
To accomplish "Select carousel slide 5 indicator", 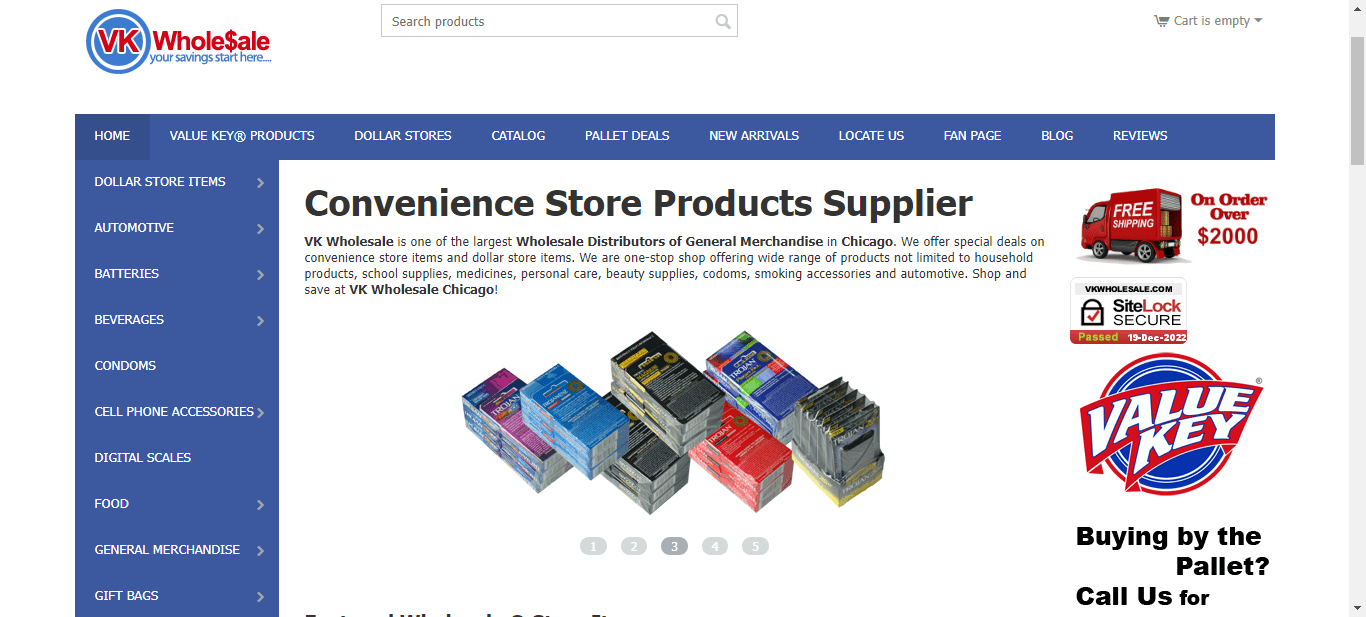I will point(755,546).
